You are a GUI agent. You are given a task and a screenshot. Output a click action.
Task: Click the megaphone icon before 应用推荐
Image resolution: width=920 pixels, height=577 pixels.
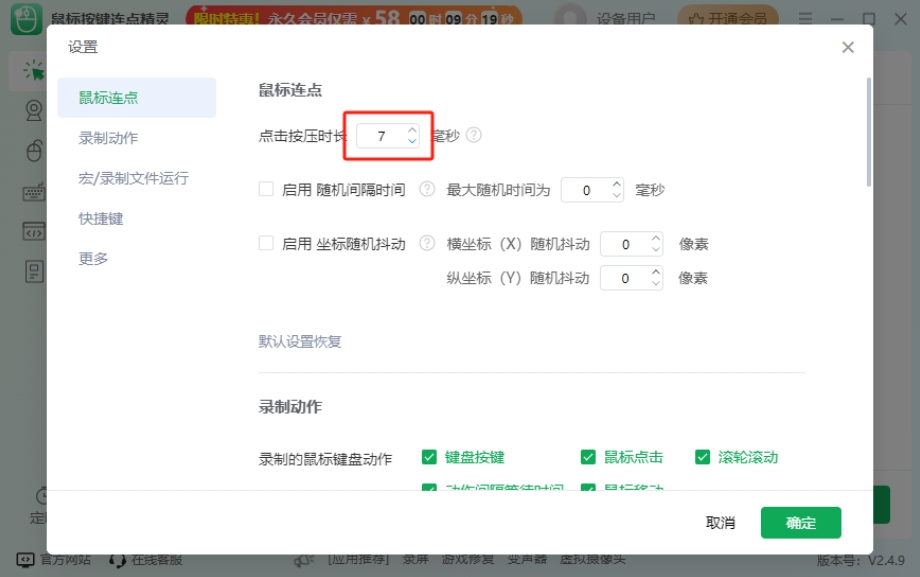coord(304,561)
